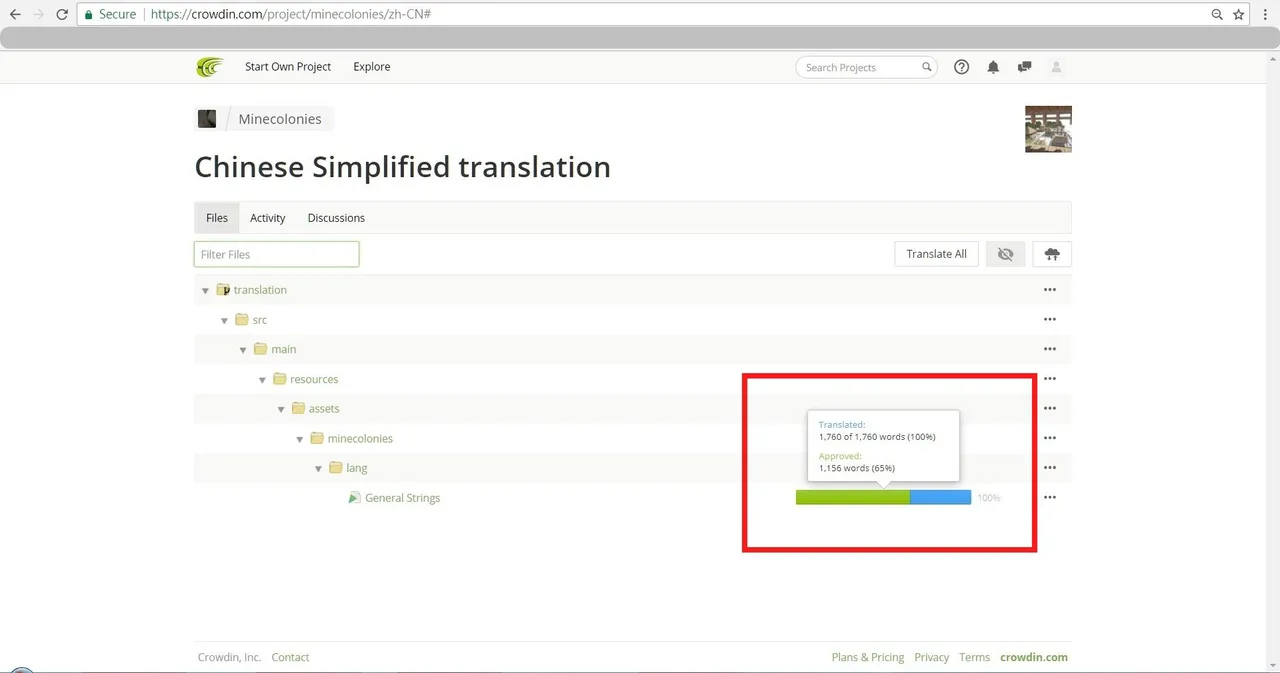Collapse the src folder
The height and width of the screenshot is (673, 1280).
tap(225, 321)
